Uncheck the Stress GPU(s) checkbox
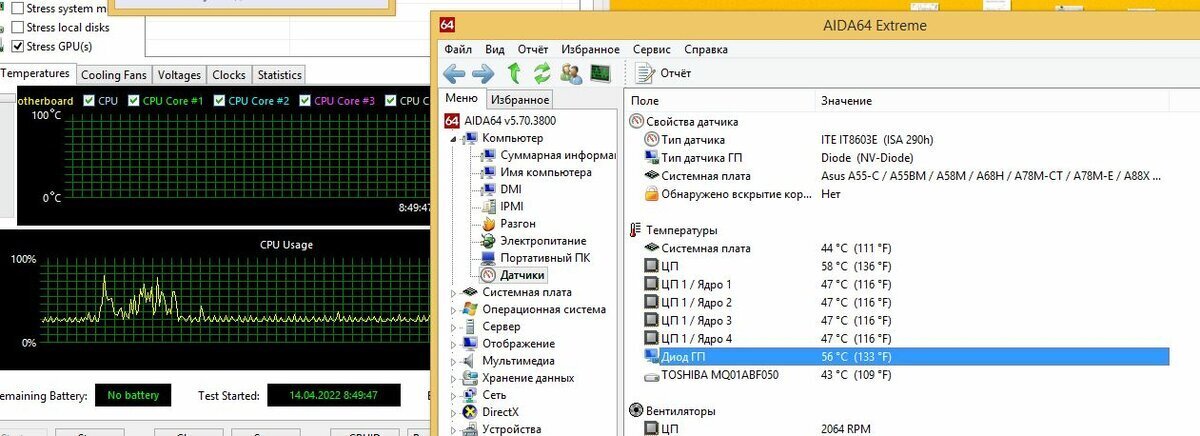 18,46
